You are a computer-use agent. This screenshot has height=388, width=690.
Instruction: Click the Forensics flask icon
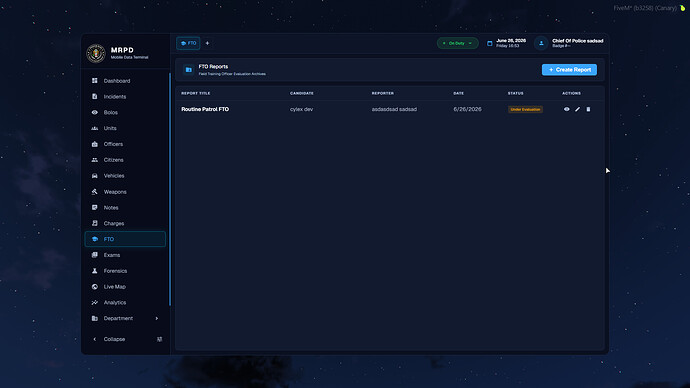point(95,271)
